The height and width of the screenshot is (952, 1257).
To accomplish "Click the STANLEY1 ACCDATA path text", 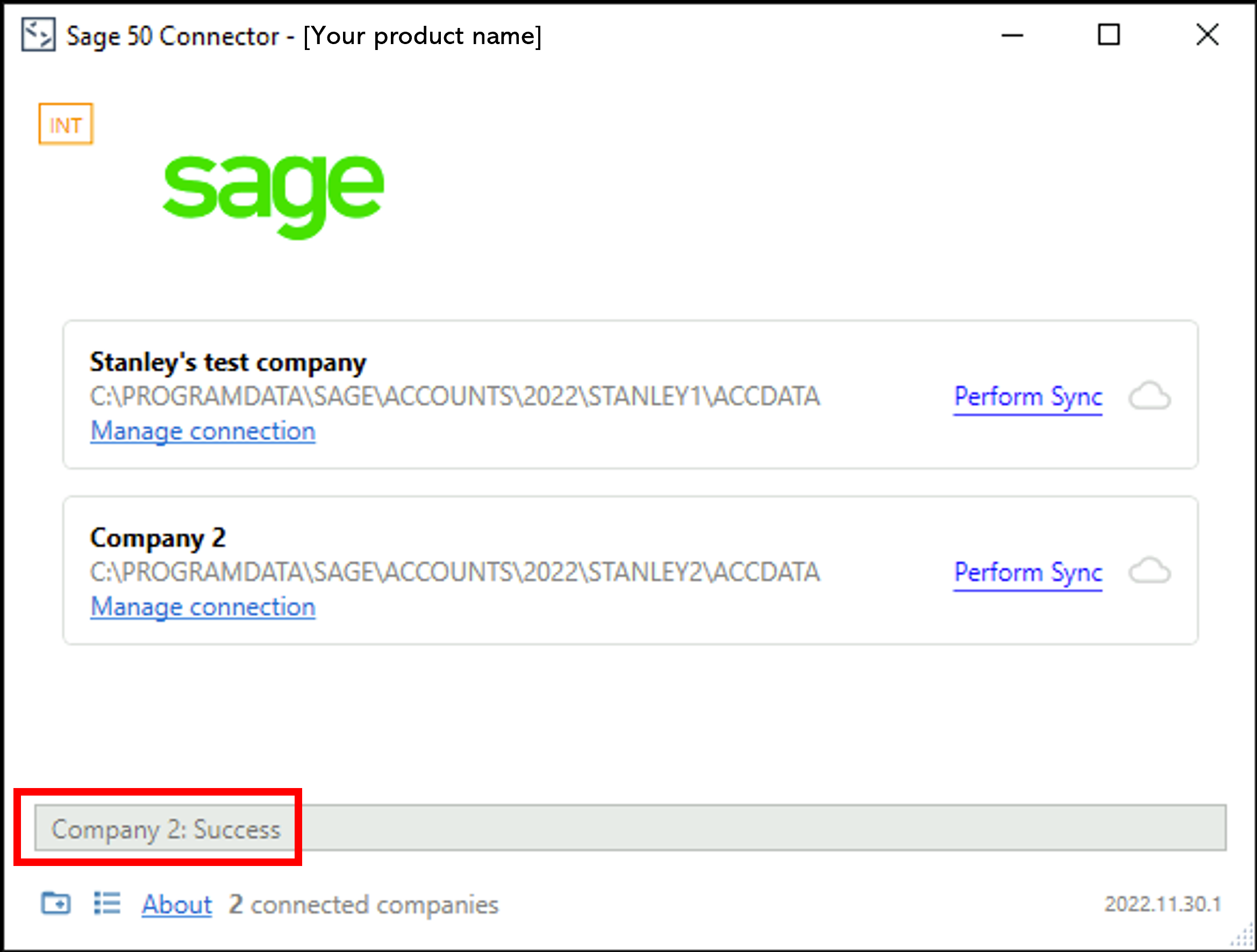I will (455, 397).
